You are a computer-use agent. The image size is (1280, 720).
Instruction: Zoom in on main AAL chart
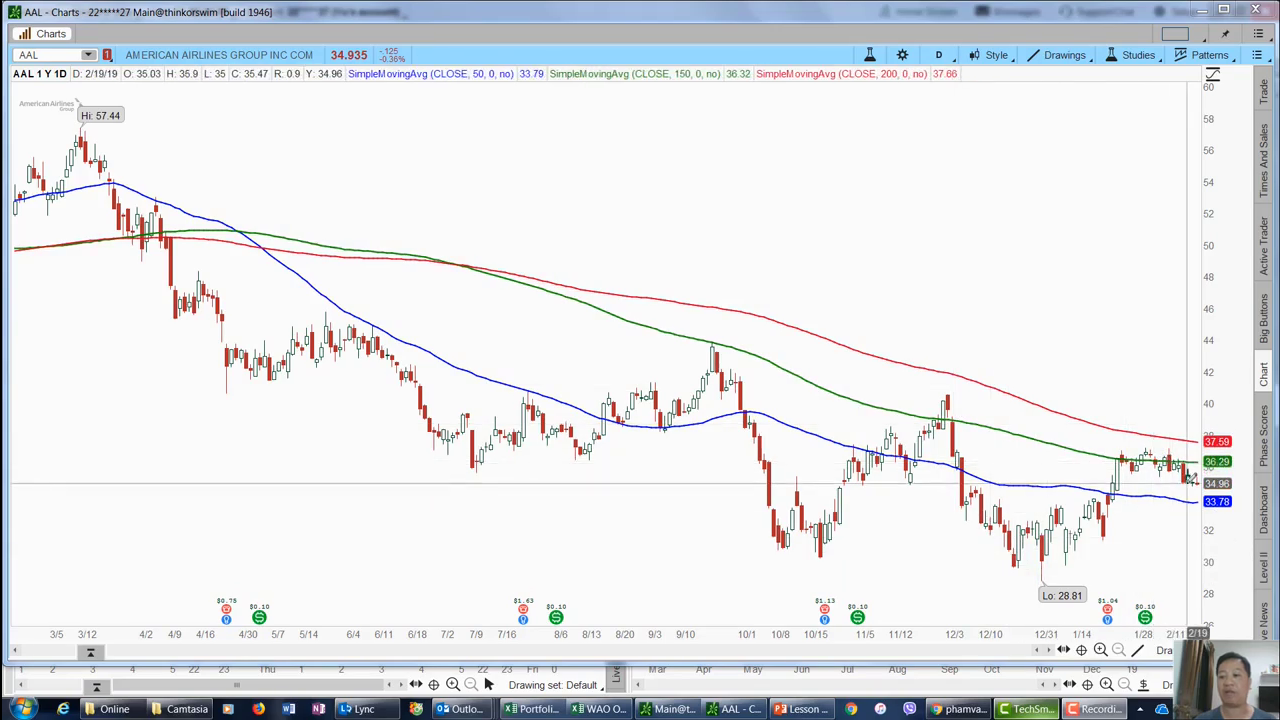pyautogui.click(x=1100, y=650)
